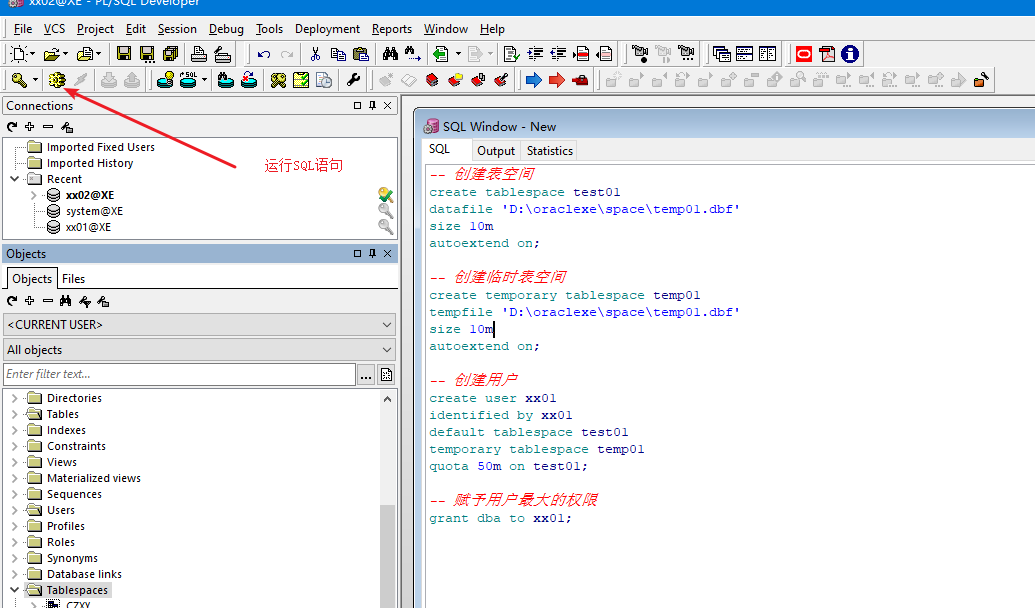Click the Cut scissors icon
Screen dimensions: 1035x608
point(315,54)
